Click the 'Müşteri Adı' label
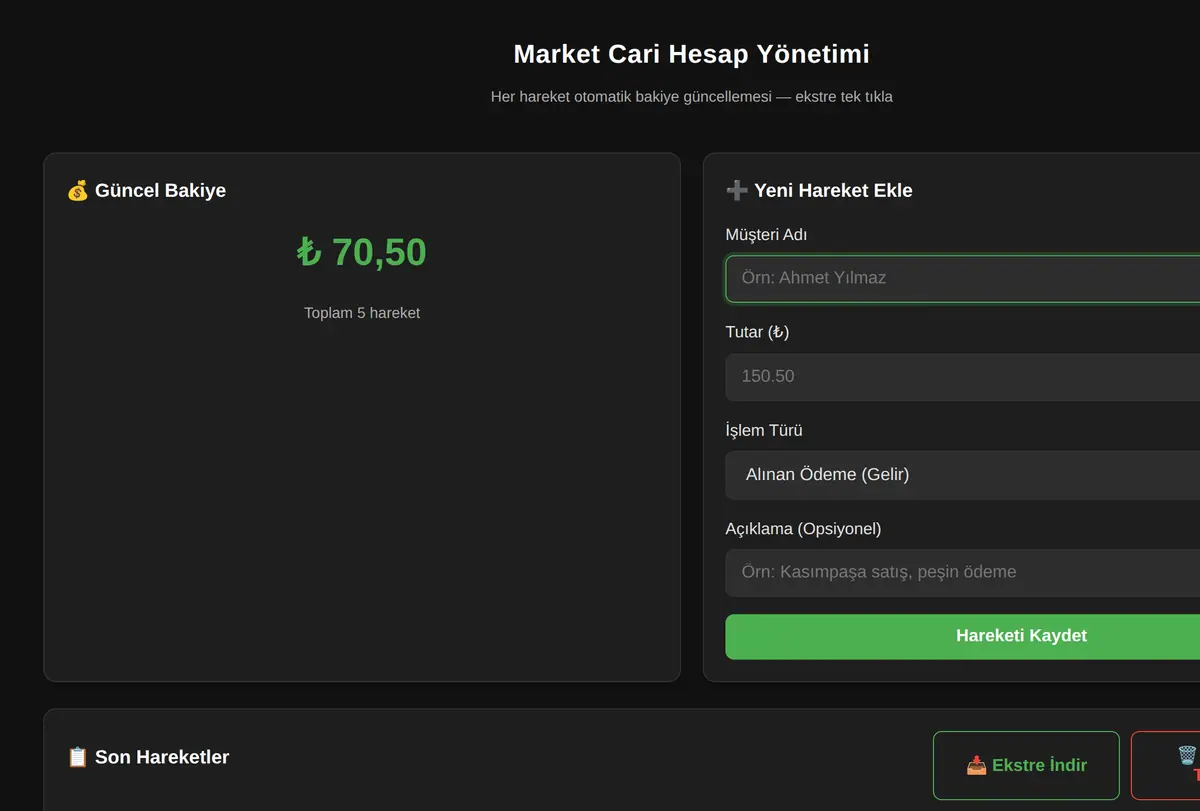The height and width of the screenshot is (811, 1200). (x=766, y=235)
